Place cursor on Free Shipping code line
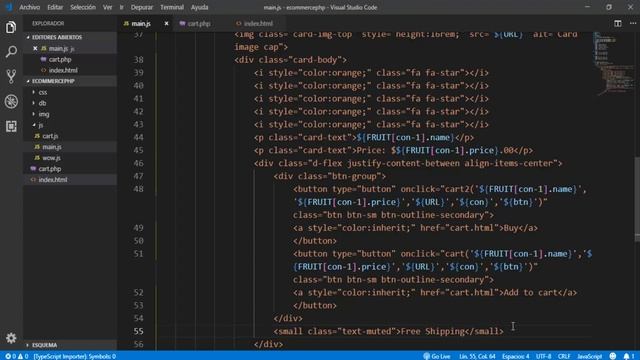 [x=389, y=331]
